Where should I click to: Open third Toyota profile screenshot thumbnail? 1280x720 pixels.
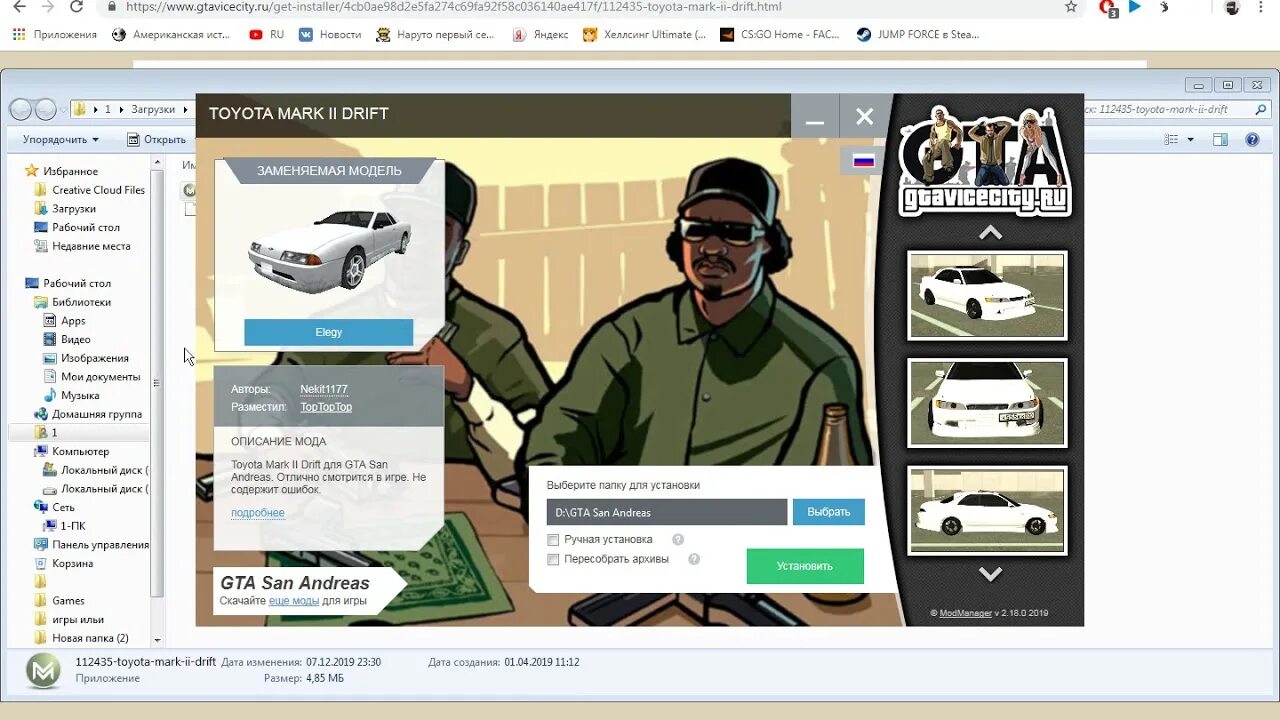[x=987, y=510]
